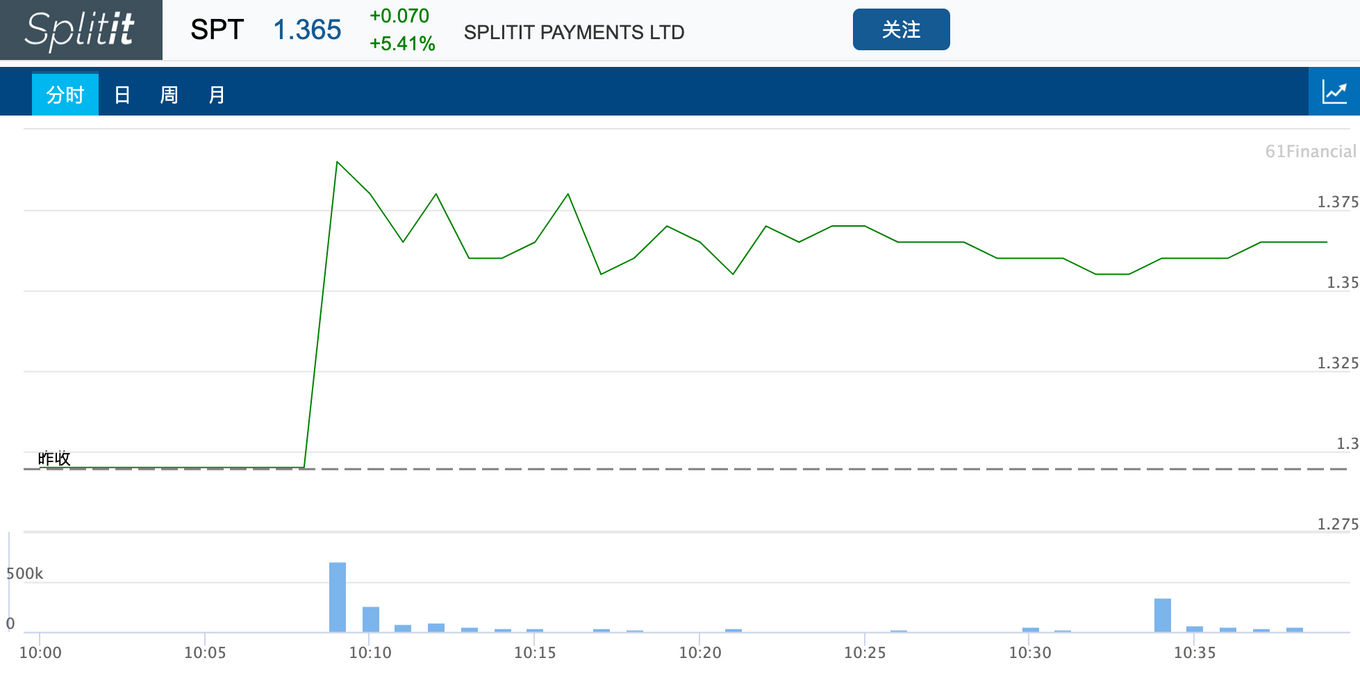This screenshot has width=1360, height=677.
Task: Click the large volume bar near 10:34
Action: coord(1162,615)
